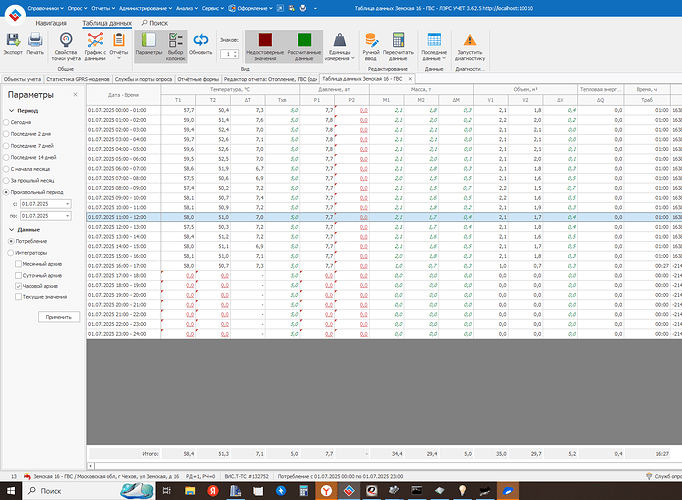682x500 pixels.
Task: Collapse the 'Период' section
Action: click(10, 109)
